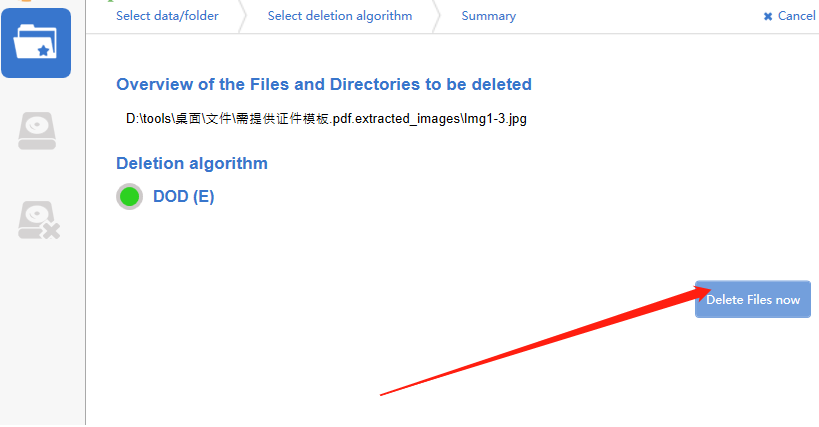This screenshot has width=819, height=427.
Task: Cancel the deletion wizard
Action: [796, 16]
